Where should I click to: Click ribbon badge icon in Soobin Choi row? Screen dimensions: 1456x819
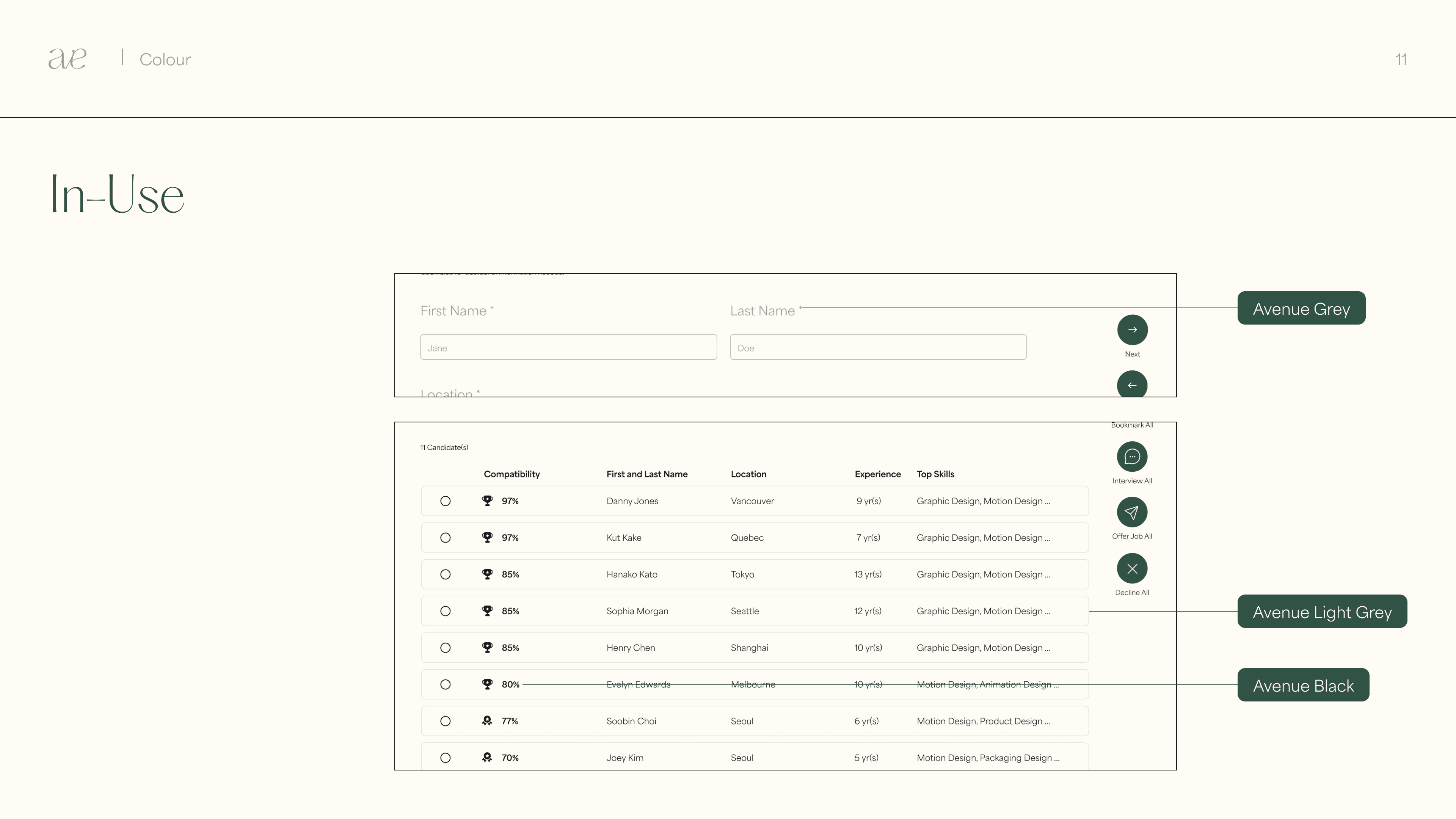pyautogui.click(x=487, y=721)
